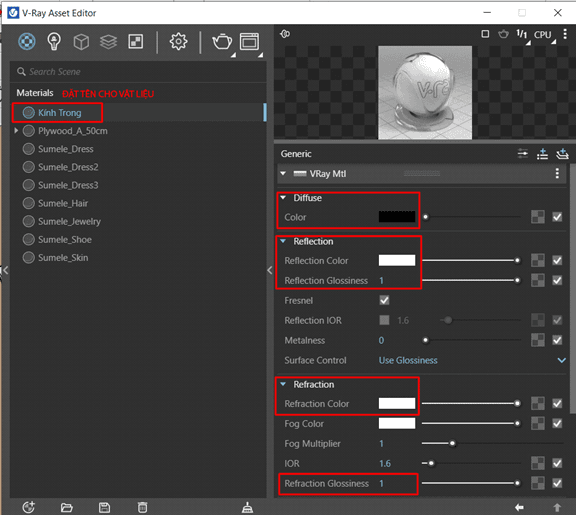Change the 1/1 preview quality option
This screenshot has width=578, height=516.
pos(522,35)
